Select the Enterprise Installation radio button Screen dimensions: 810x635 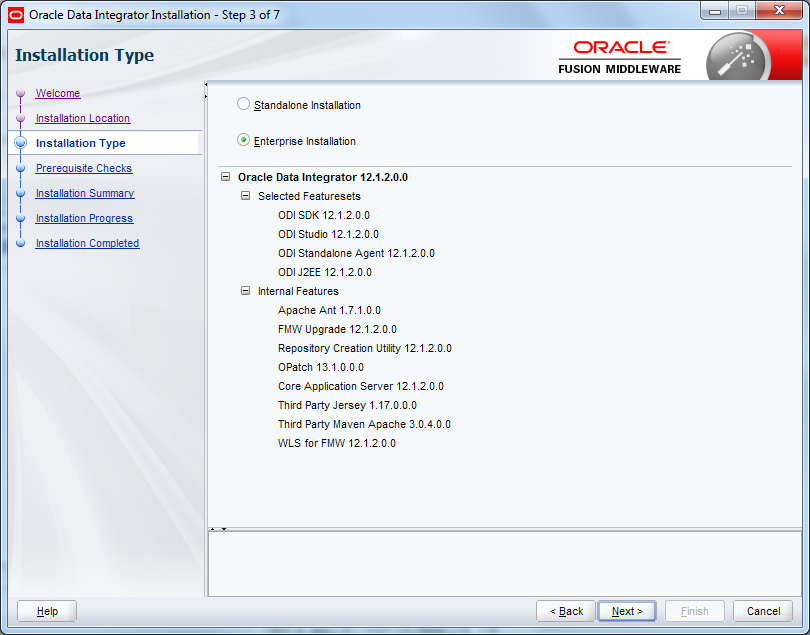click(243, 140)
